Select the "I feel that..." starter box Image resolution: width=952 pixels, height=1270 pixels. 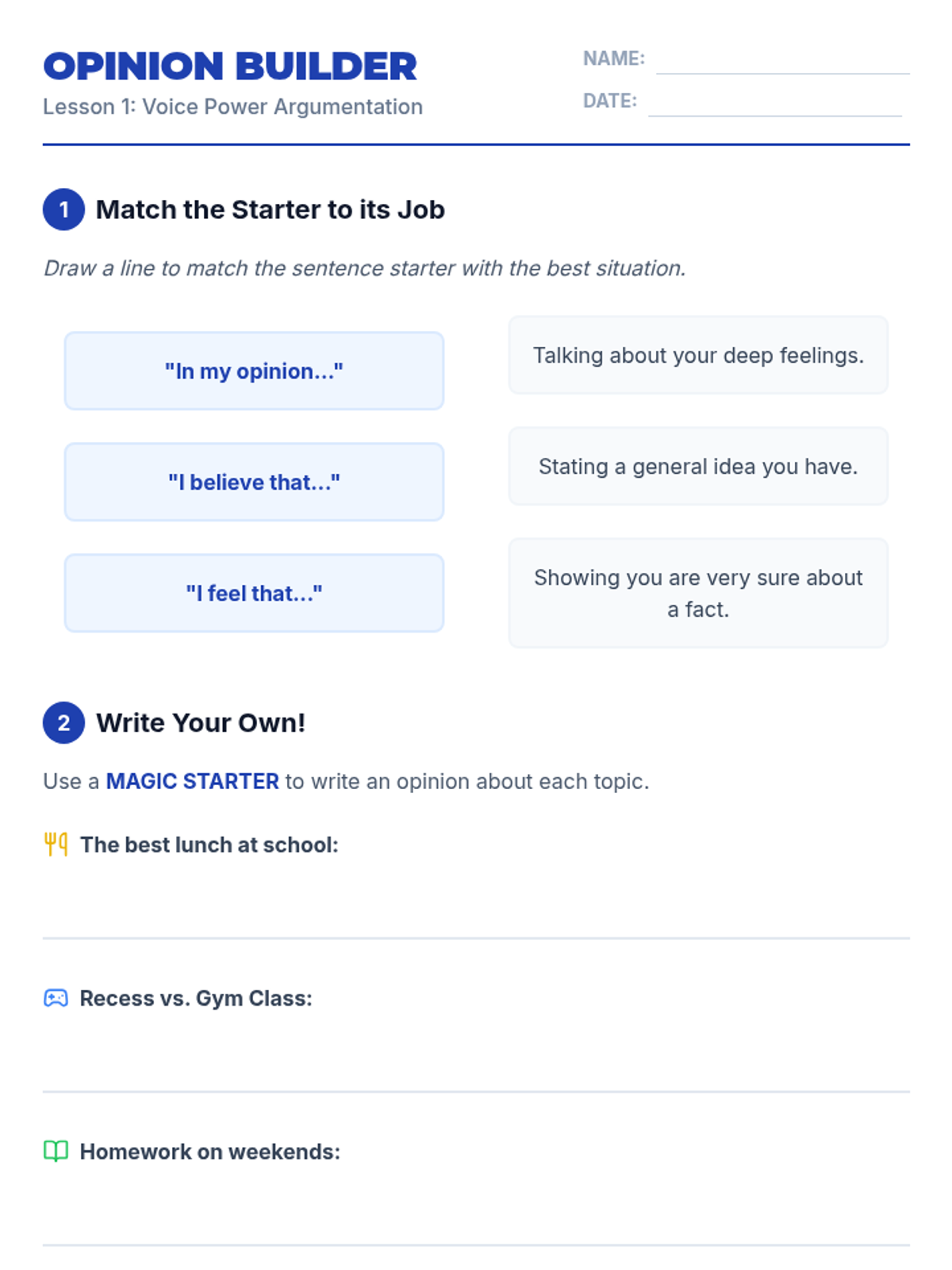pos(254,593)
